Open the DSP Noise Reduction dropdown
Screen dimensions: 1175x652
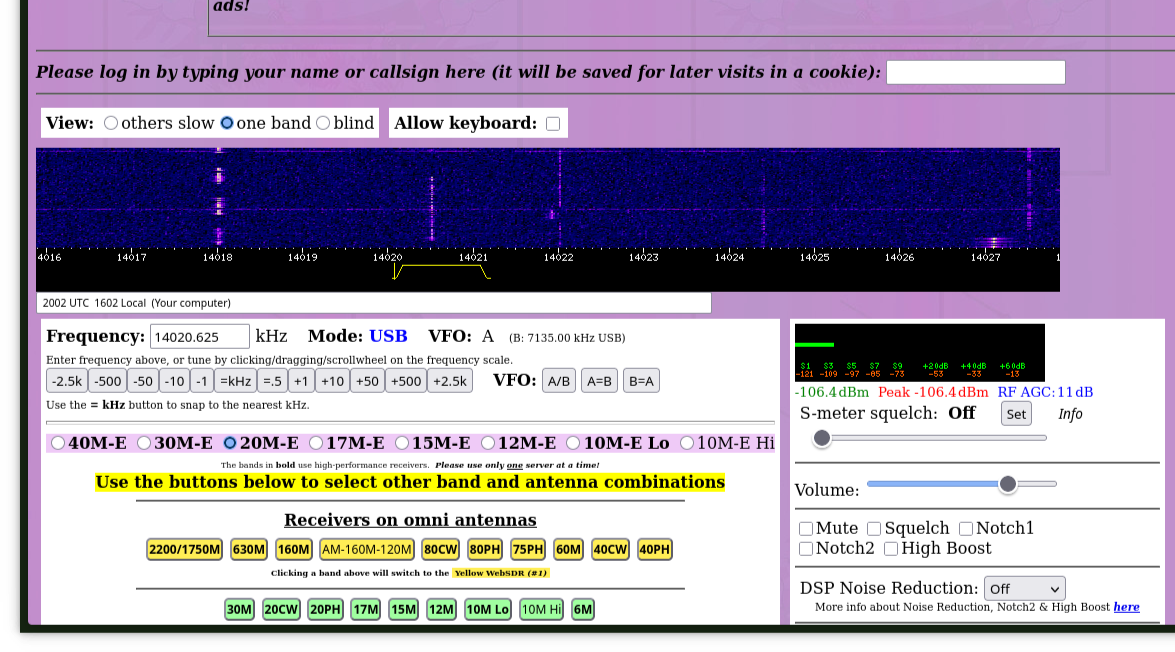(1024, 588)
